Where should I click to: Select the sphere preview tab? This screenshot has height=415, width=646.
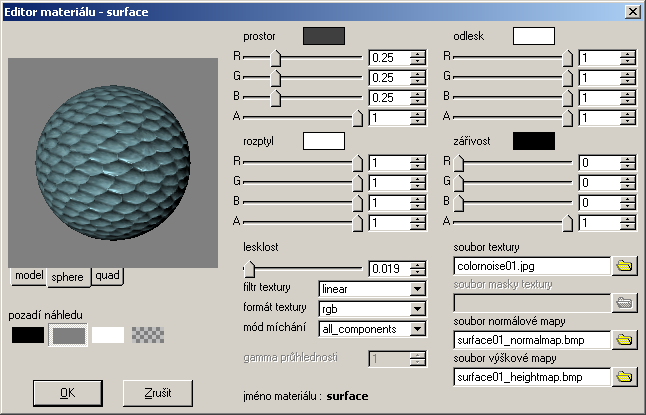[x=68, y=277]
